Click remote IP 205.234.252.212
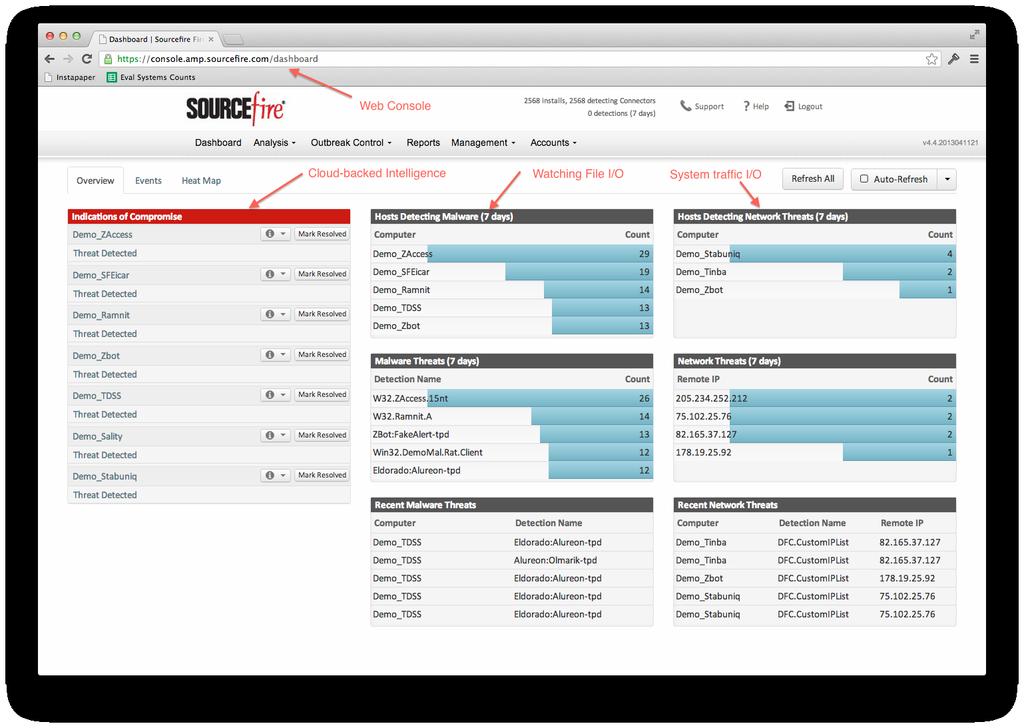Image resolution: width=1024 pixels, height=728 pixels. point(711,398)
